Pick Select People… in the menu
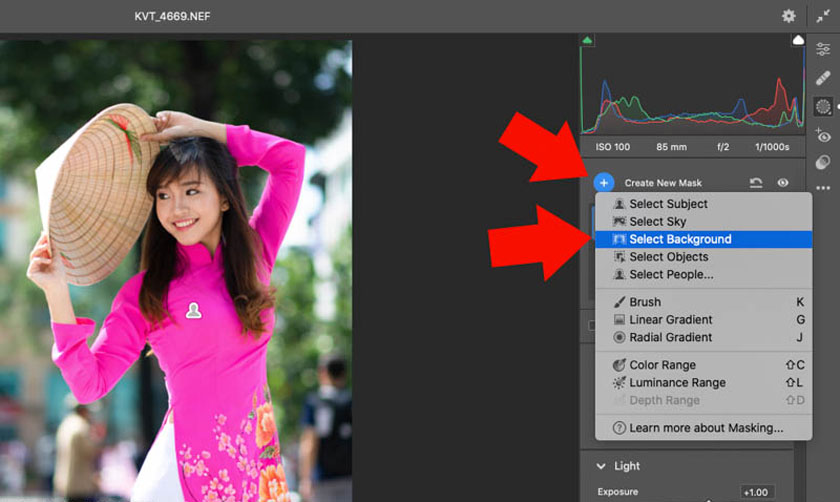This screenshot has width=840, height=502. (x=671, y=274)
